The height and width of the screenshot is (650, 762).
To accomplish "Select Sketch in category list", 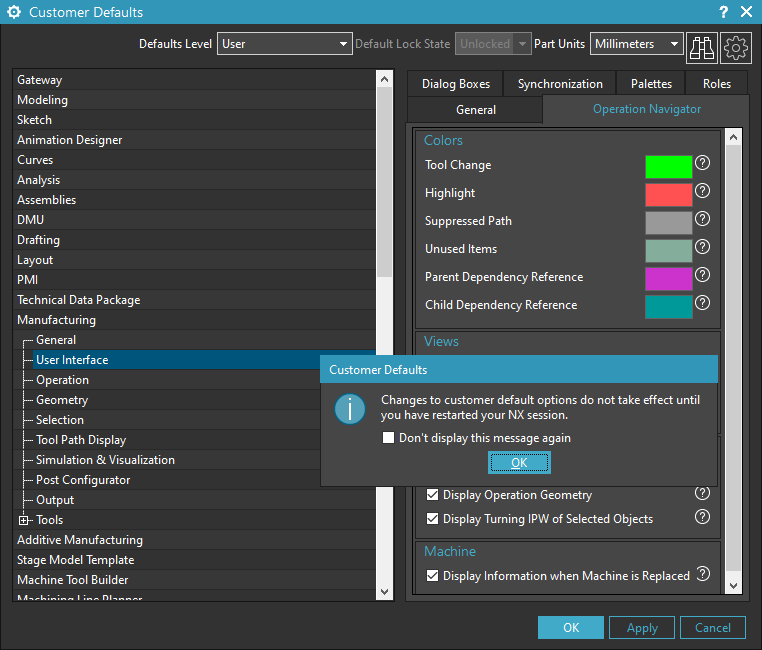I will (194, 120).
